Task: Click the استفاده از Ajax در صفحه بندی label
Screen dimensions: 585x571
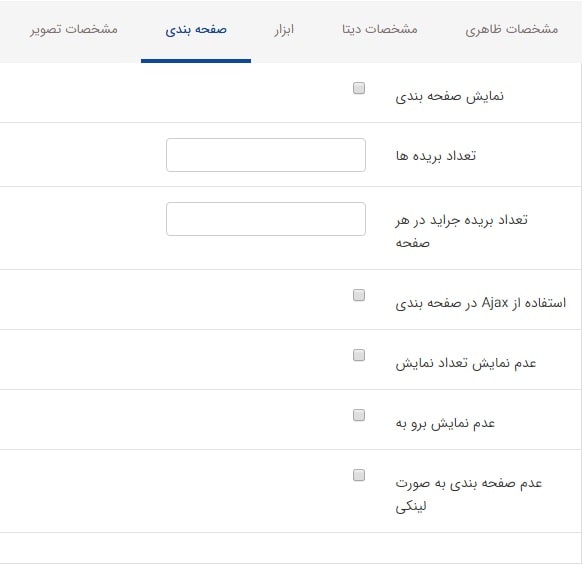Action: pos(481,303)
